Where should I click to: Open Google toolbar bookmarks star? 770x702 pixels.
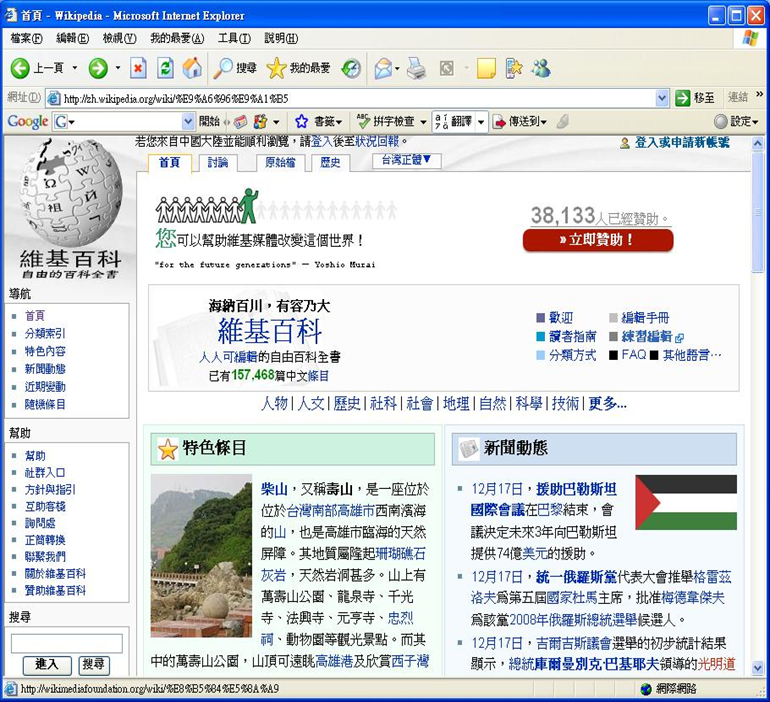pyautogui.click(x=302, y=121)
